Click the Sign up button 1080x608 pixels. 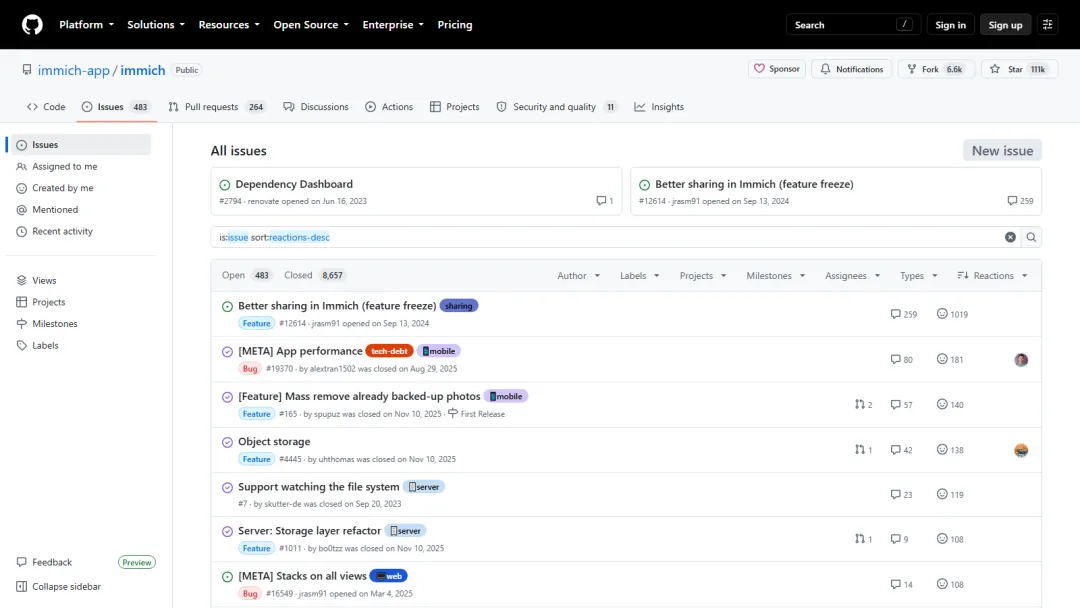[1005, 25]
